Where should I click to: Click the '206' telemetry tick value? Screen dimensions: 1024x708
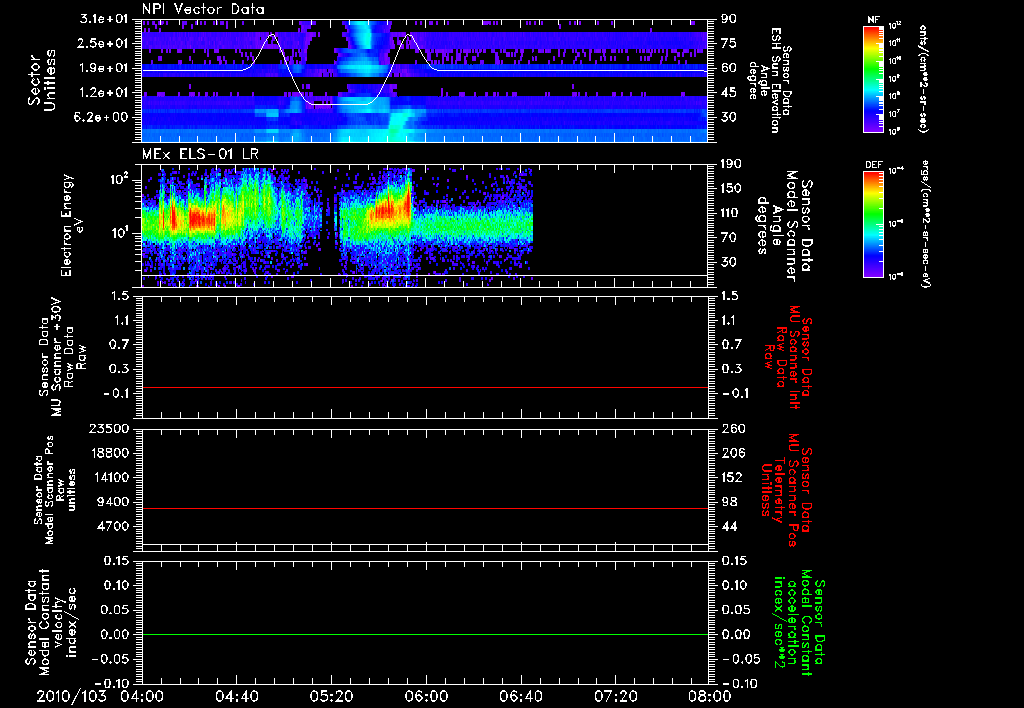(731, 453)
